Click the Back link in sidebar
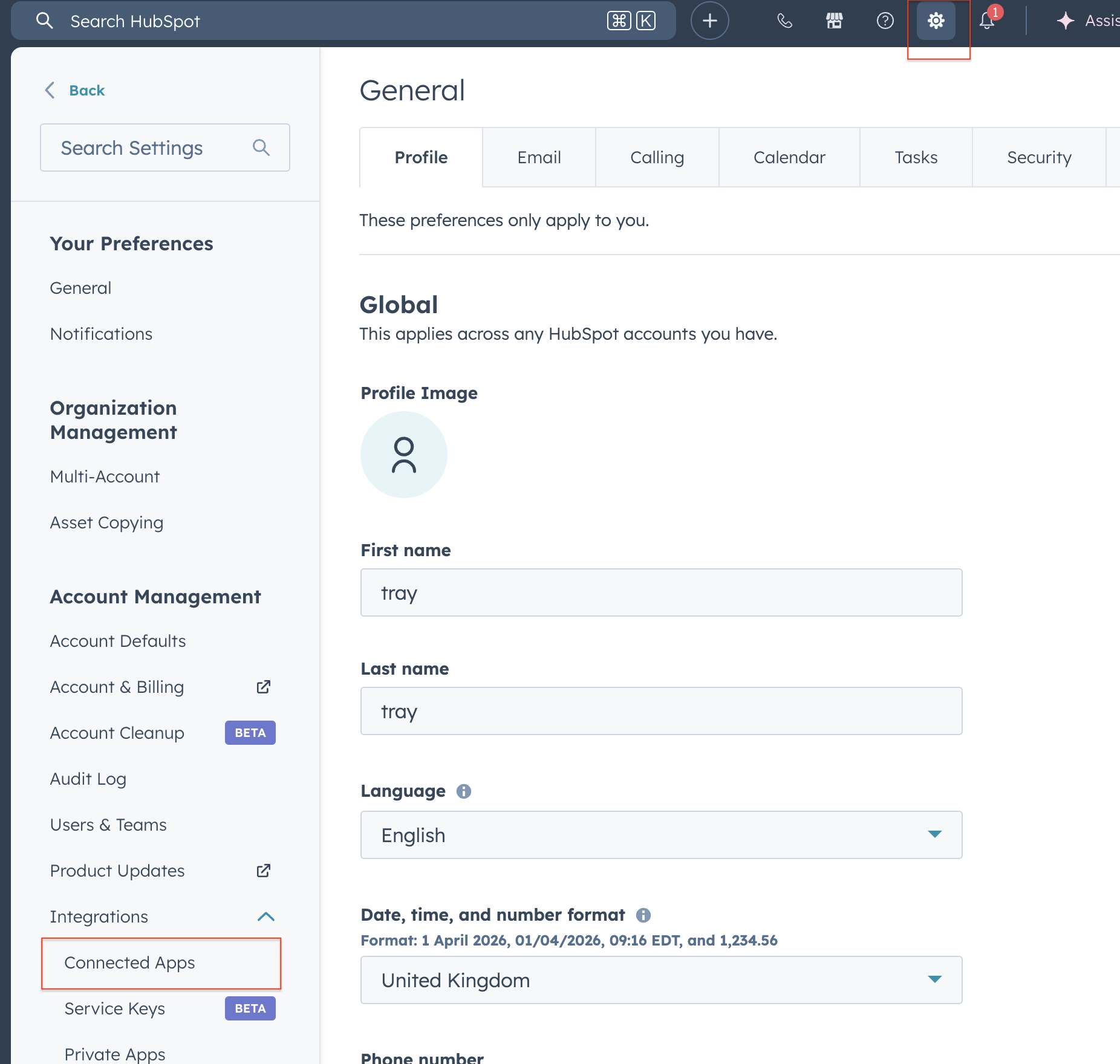The width and height of the screenshot is (1120, 1064). point(86,90)
